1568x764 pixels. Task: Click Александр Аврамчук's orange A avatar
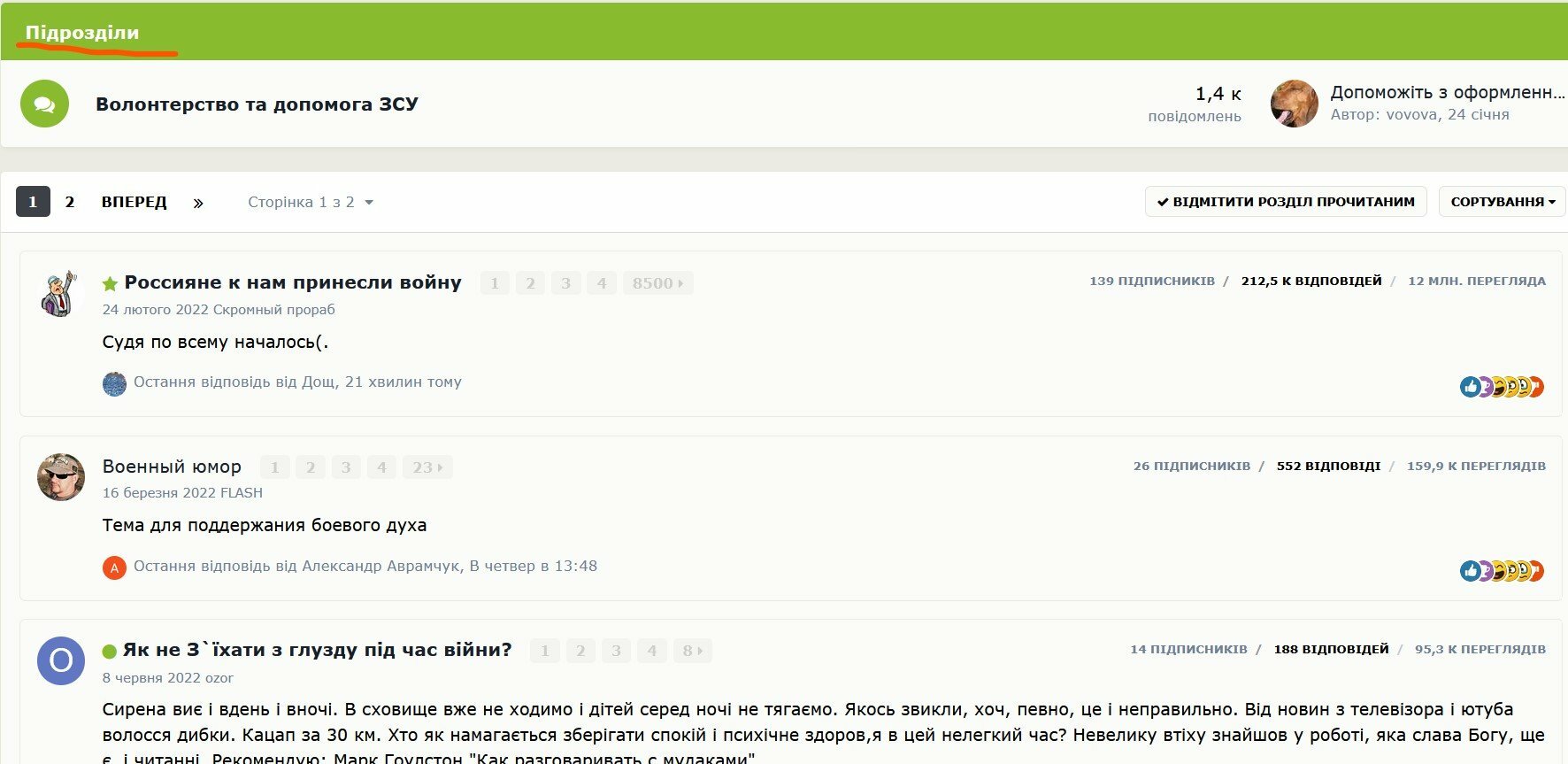click(114, 567)
